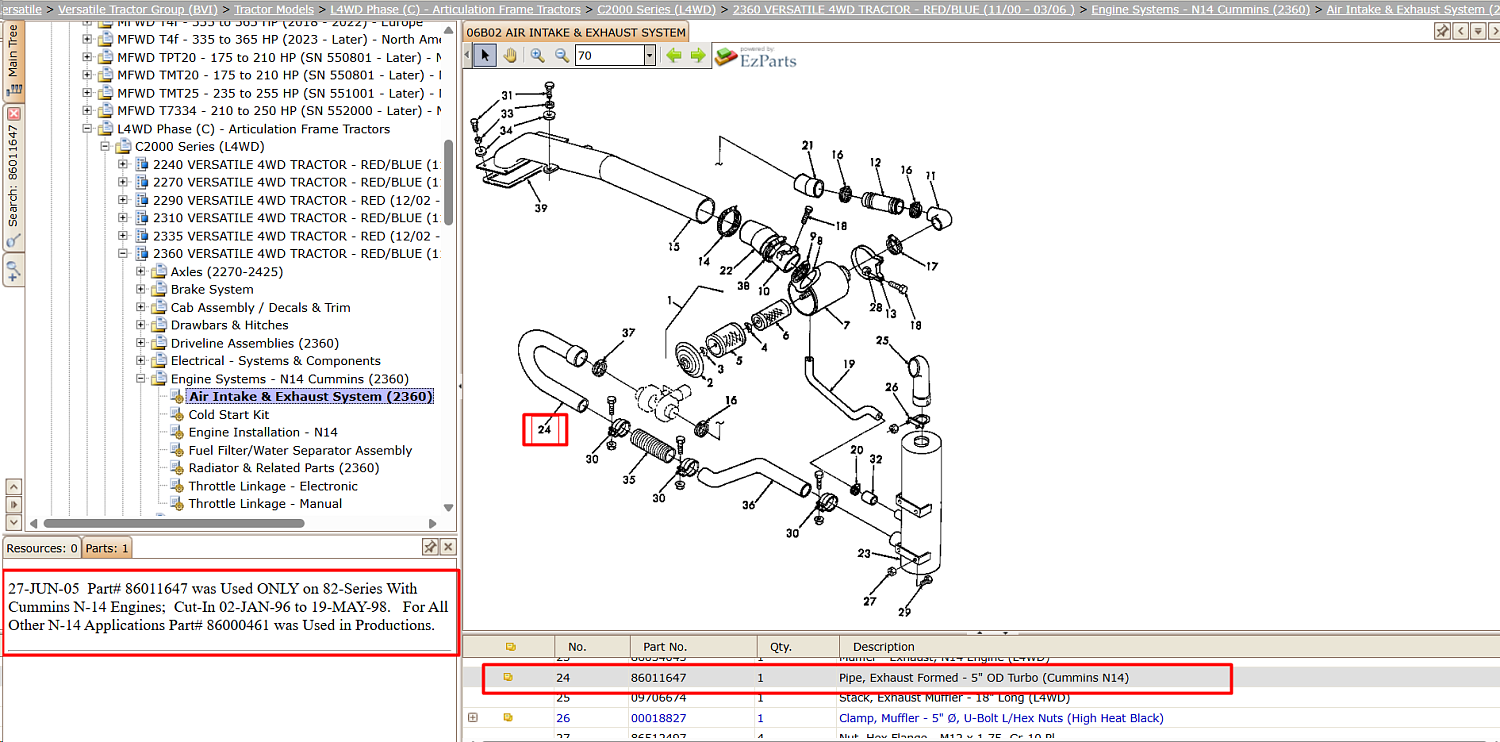
Task: Click callout number 24 on the diagram
Action: [545, 429]
